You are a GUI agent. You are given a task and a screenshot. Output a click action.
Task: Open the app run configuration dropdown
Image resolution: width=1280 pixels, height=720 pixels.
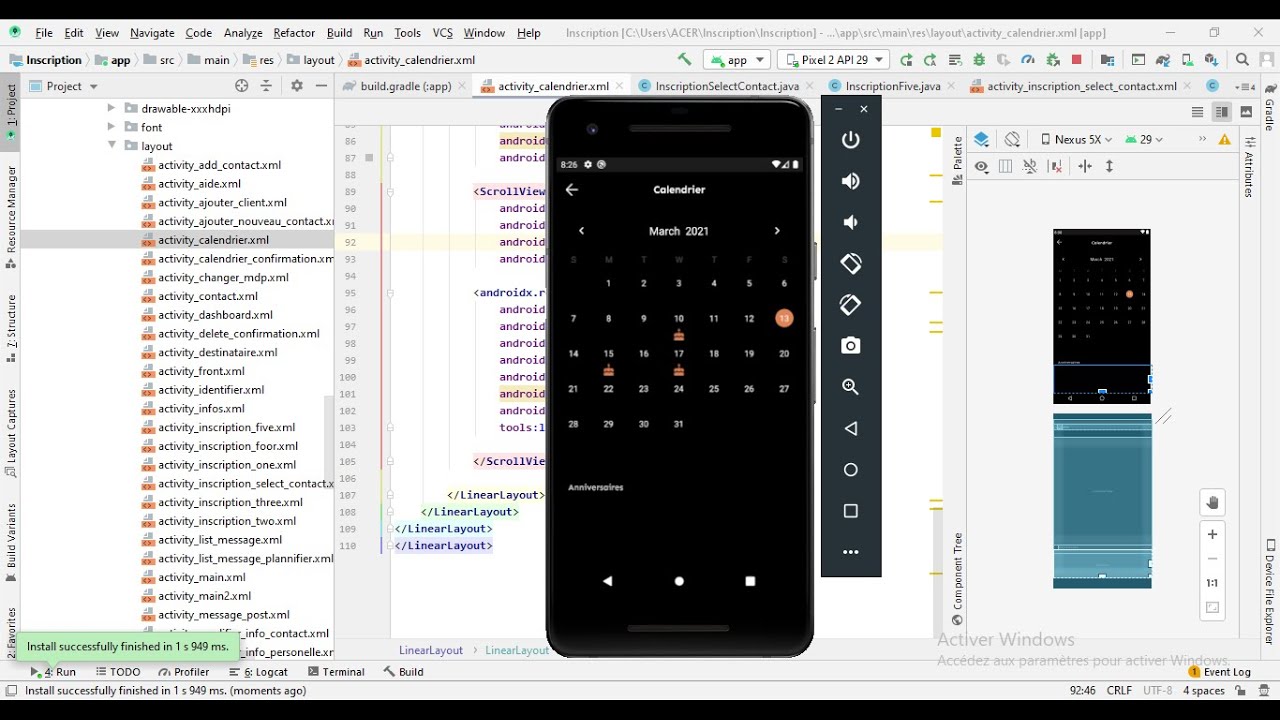[736, 60]
